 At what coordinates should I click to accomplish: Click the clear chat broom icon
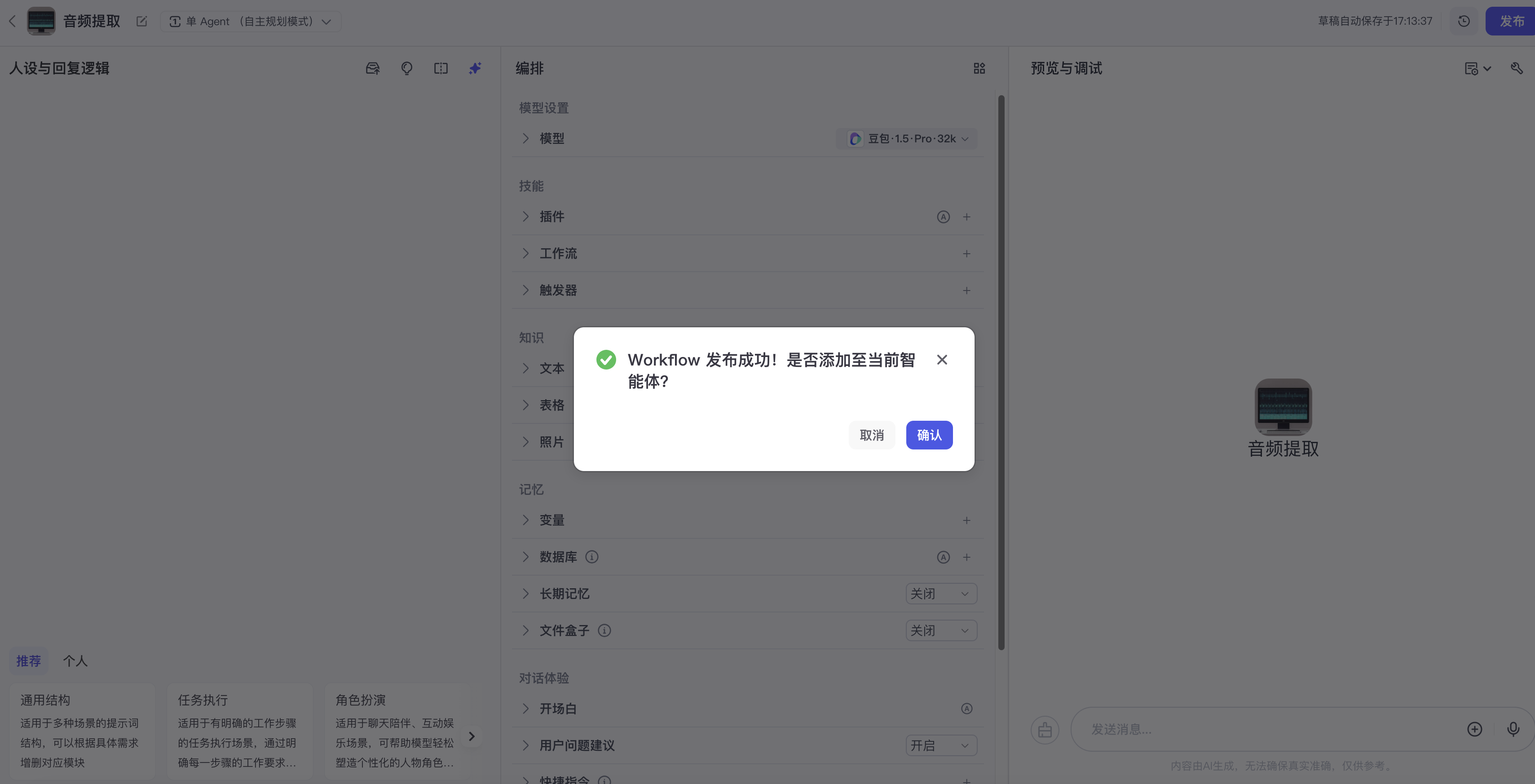(1045, 730)
